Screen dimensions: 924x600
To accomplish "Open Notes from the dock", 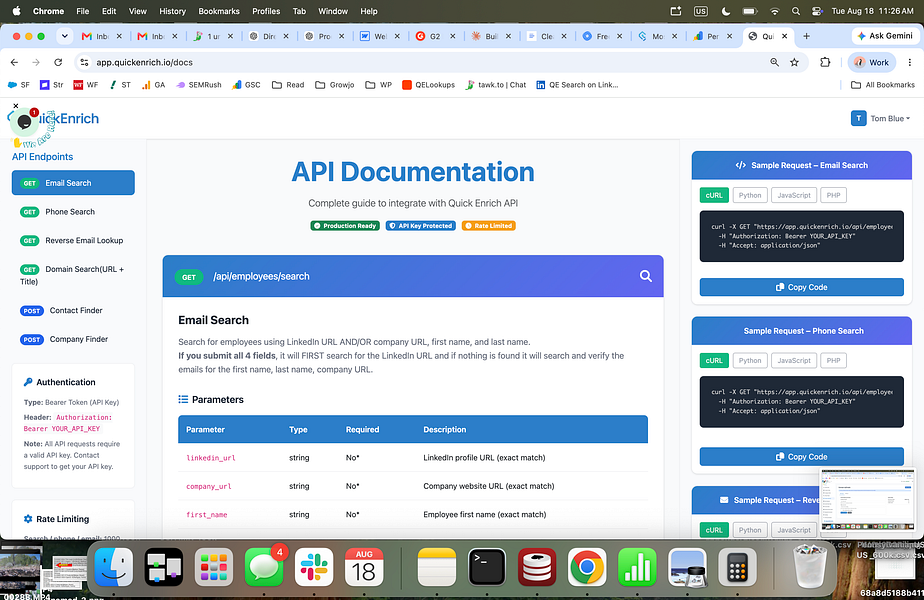I will pos(437,567).
